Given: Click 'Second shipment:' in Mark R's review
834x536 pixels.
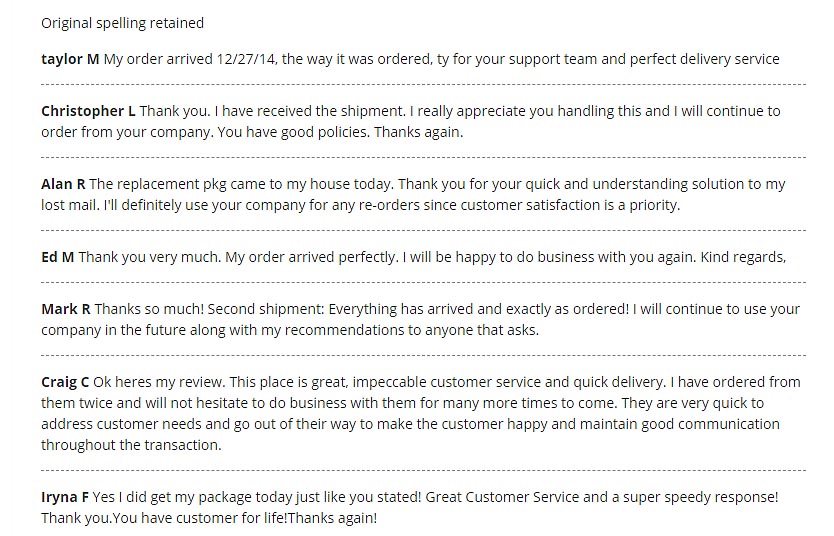Looking at the screenshot, I should [x=265, y=309].
